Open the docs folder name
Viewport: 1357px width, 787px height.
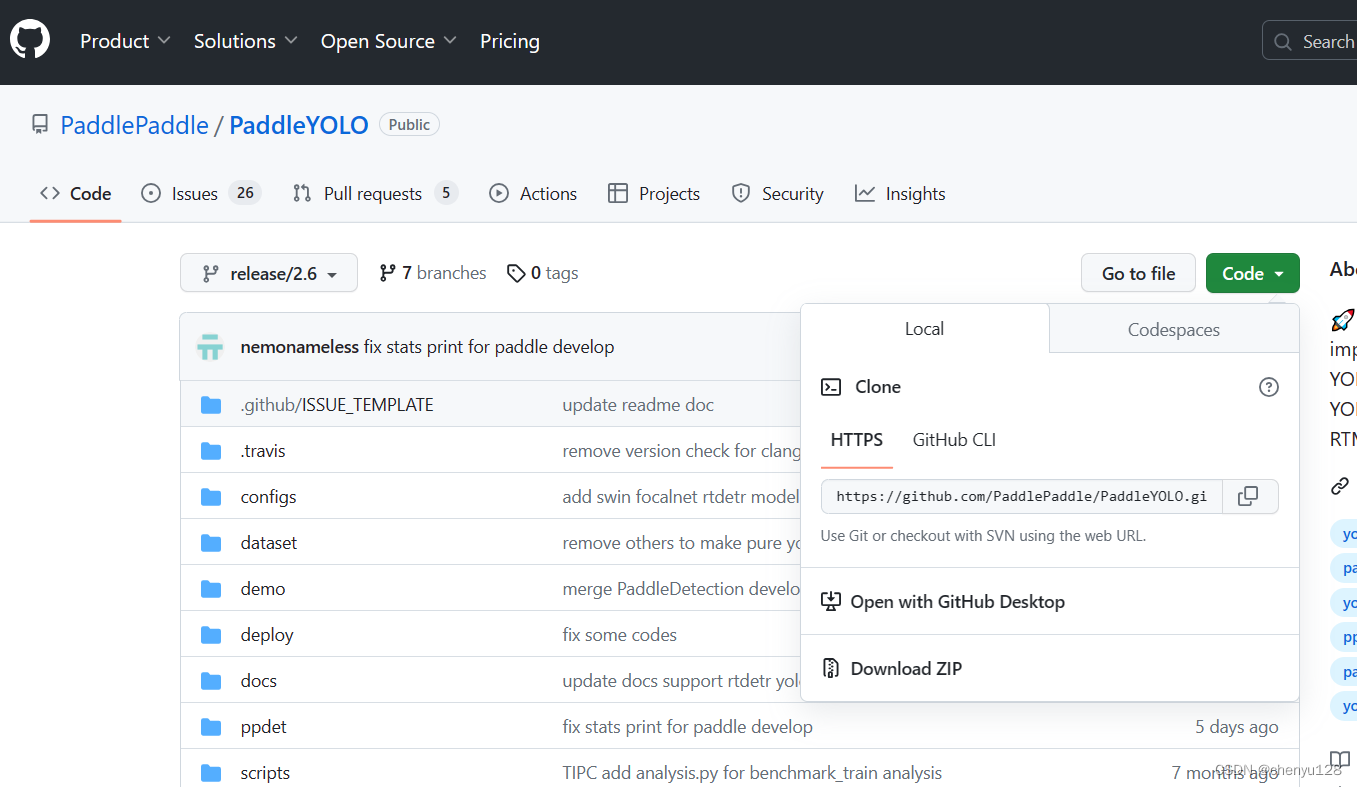[x=259, y=681]
